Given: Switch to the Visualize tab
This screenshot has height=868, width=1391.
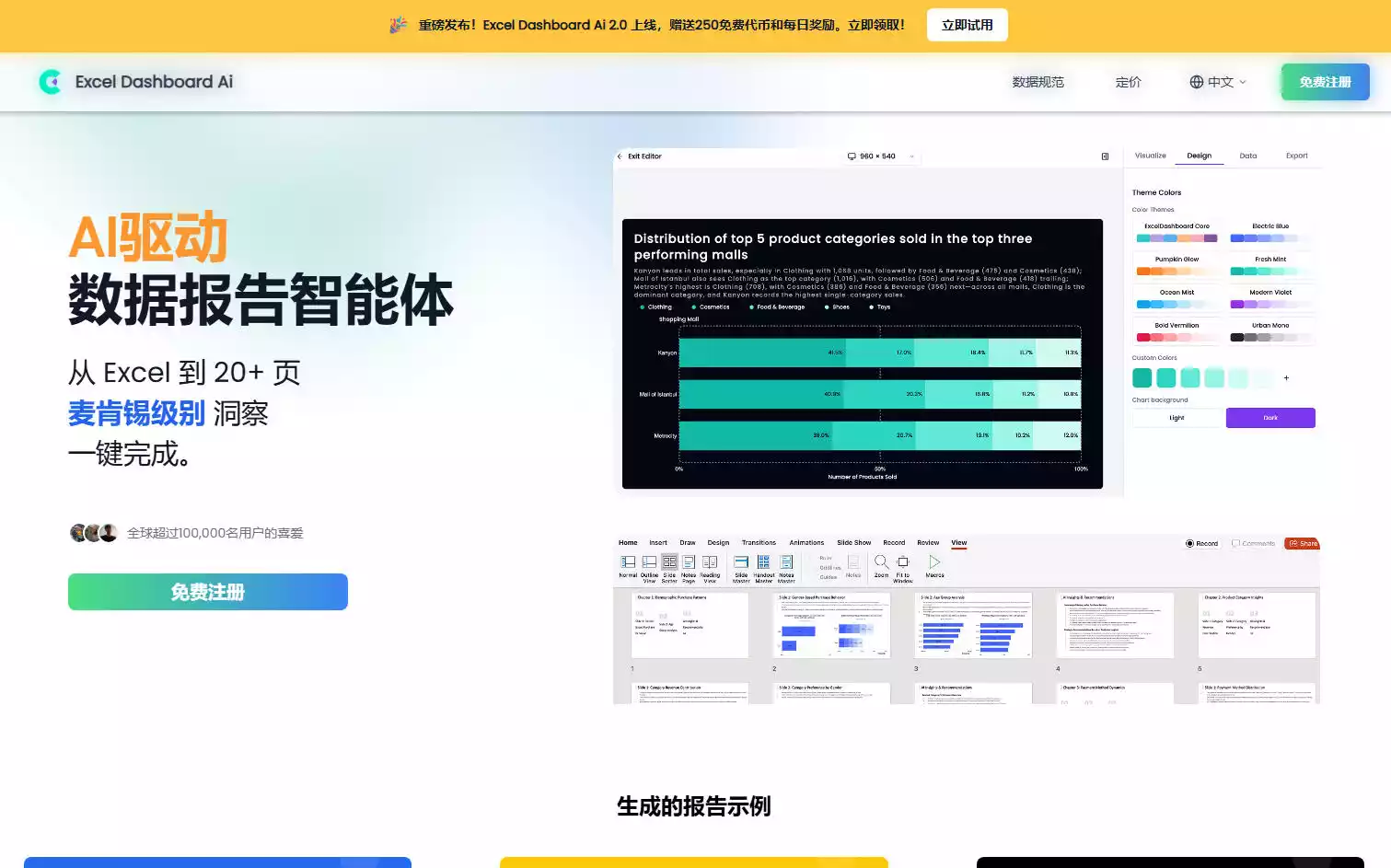Looking at the screenshot, I should (x=1150, y=156).
